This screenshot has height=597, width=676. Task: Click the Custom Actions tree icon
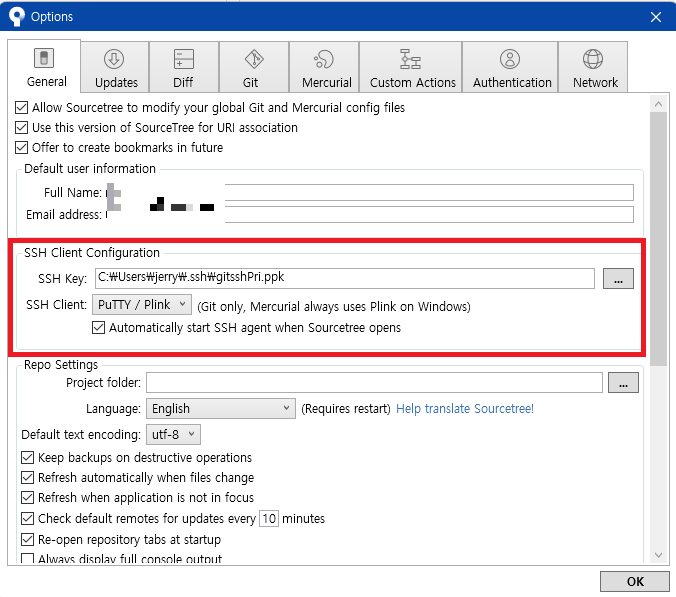[x=410, y=59]
